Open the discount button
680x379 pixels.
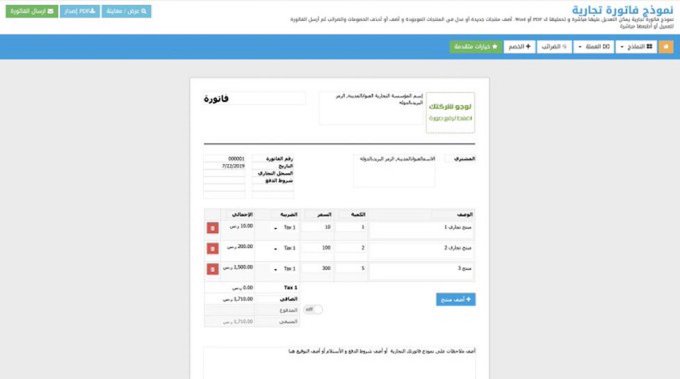tap(520, 47)
